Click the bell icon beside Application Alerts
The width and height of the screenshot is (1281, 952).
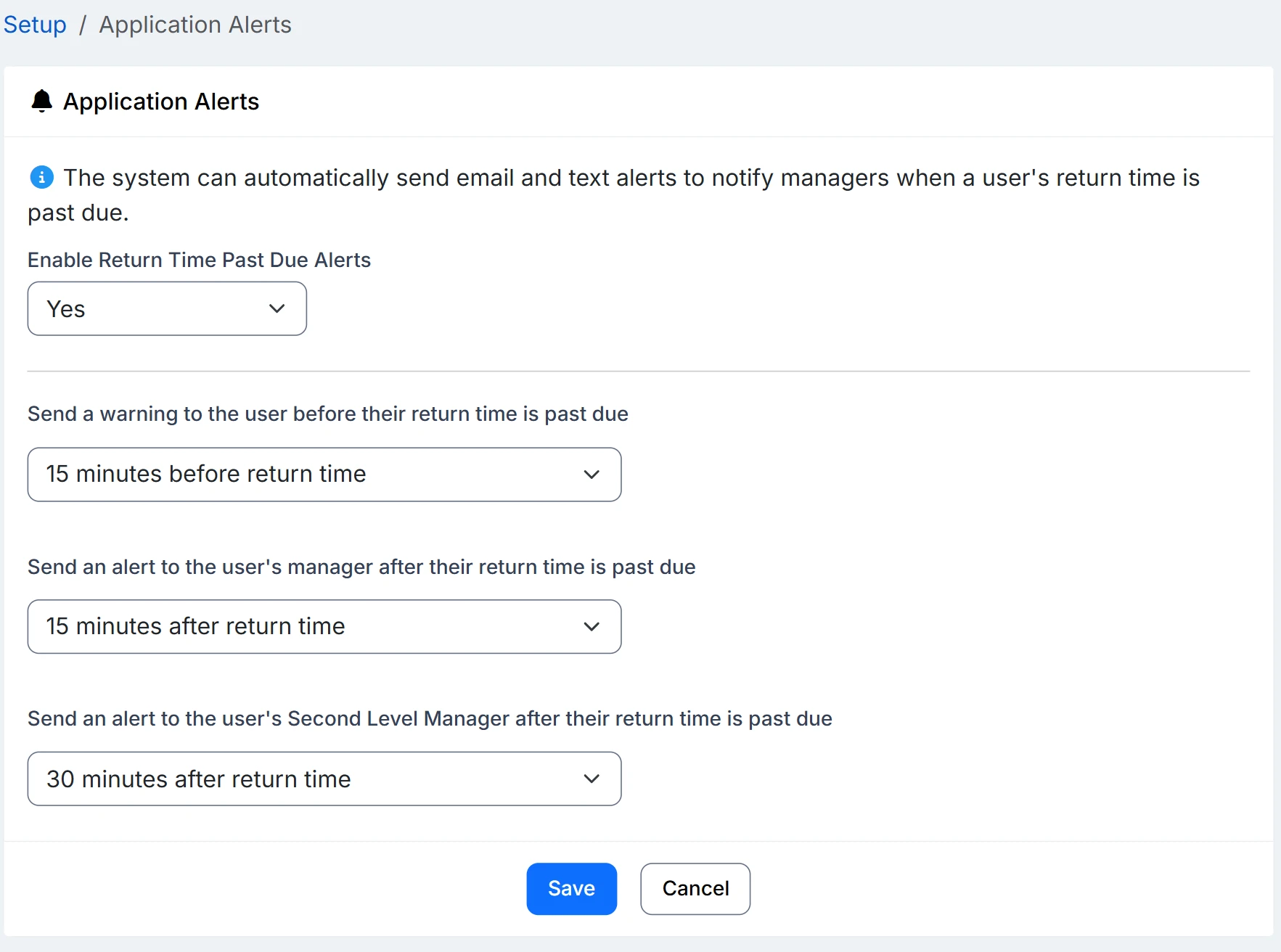[x=42, y=101]
